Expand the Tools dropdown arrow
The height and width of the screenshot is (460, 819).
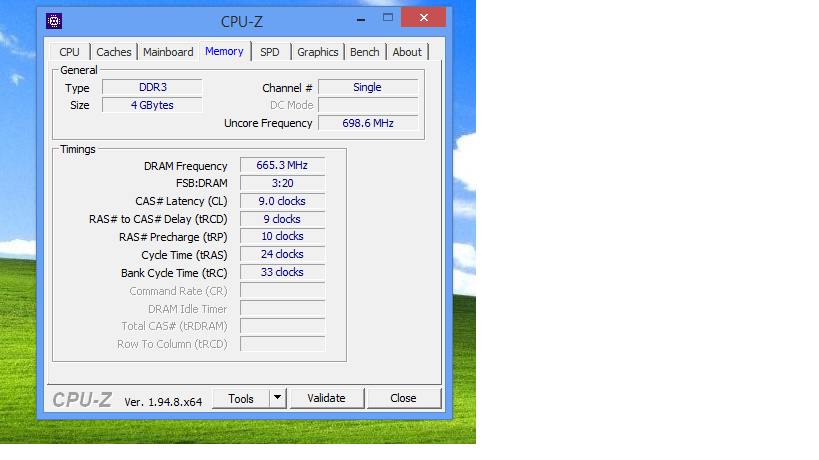(x=278, y=398)
